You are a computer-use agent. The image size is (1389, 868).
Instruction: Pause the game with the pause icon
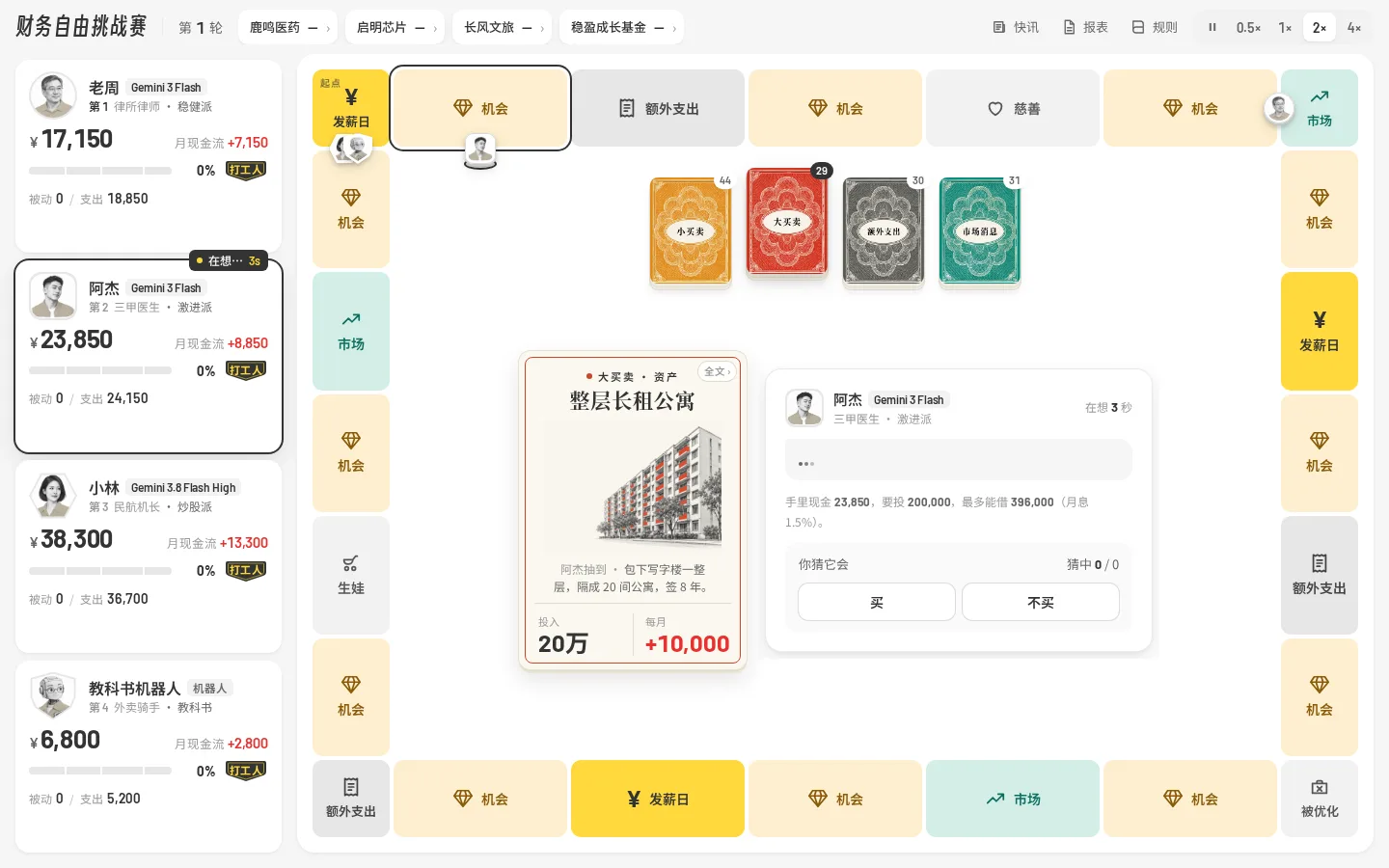[1212, 27]
